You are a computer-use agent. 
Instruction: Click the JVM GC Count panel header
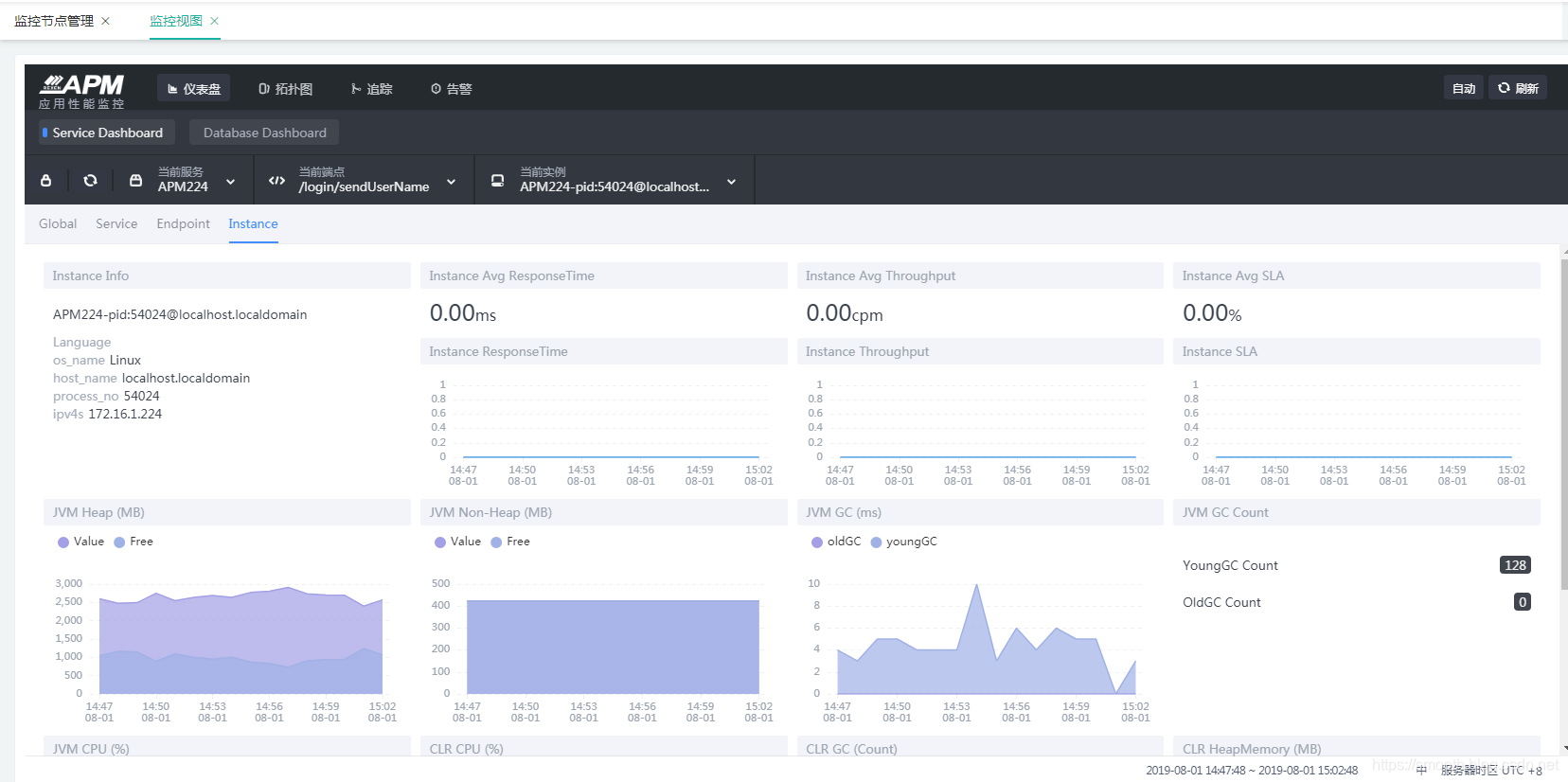[1357, 512]
